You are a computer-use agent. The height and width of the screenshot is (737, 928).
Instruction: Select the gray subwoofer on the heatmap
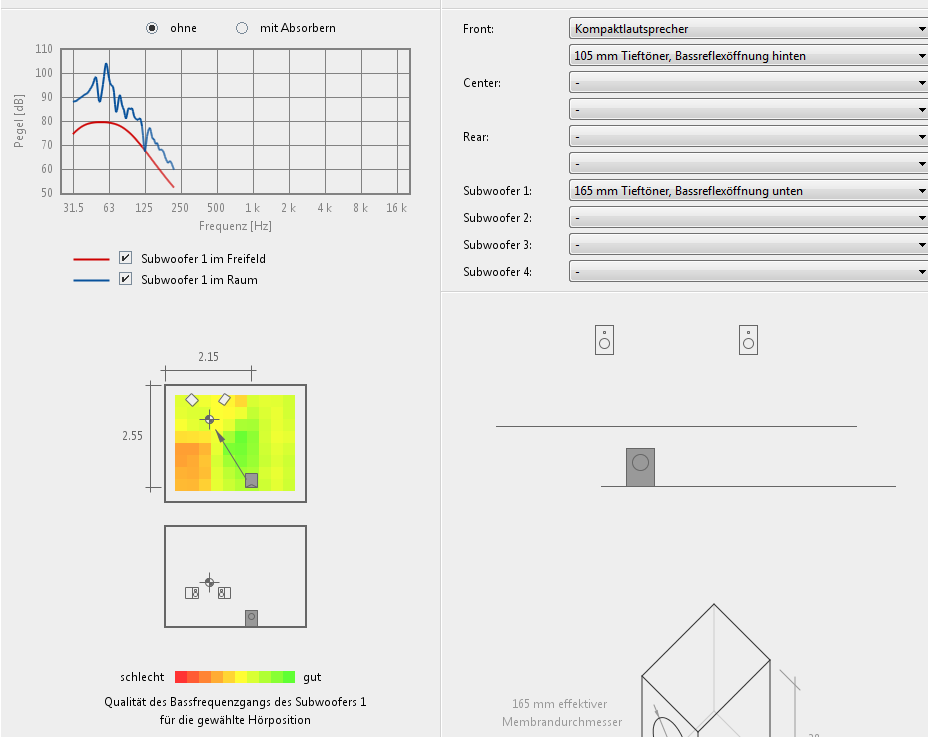251,480
